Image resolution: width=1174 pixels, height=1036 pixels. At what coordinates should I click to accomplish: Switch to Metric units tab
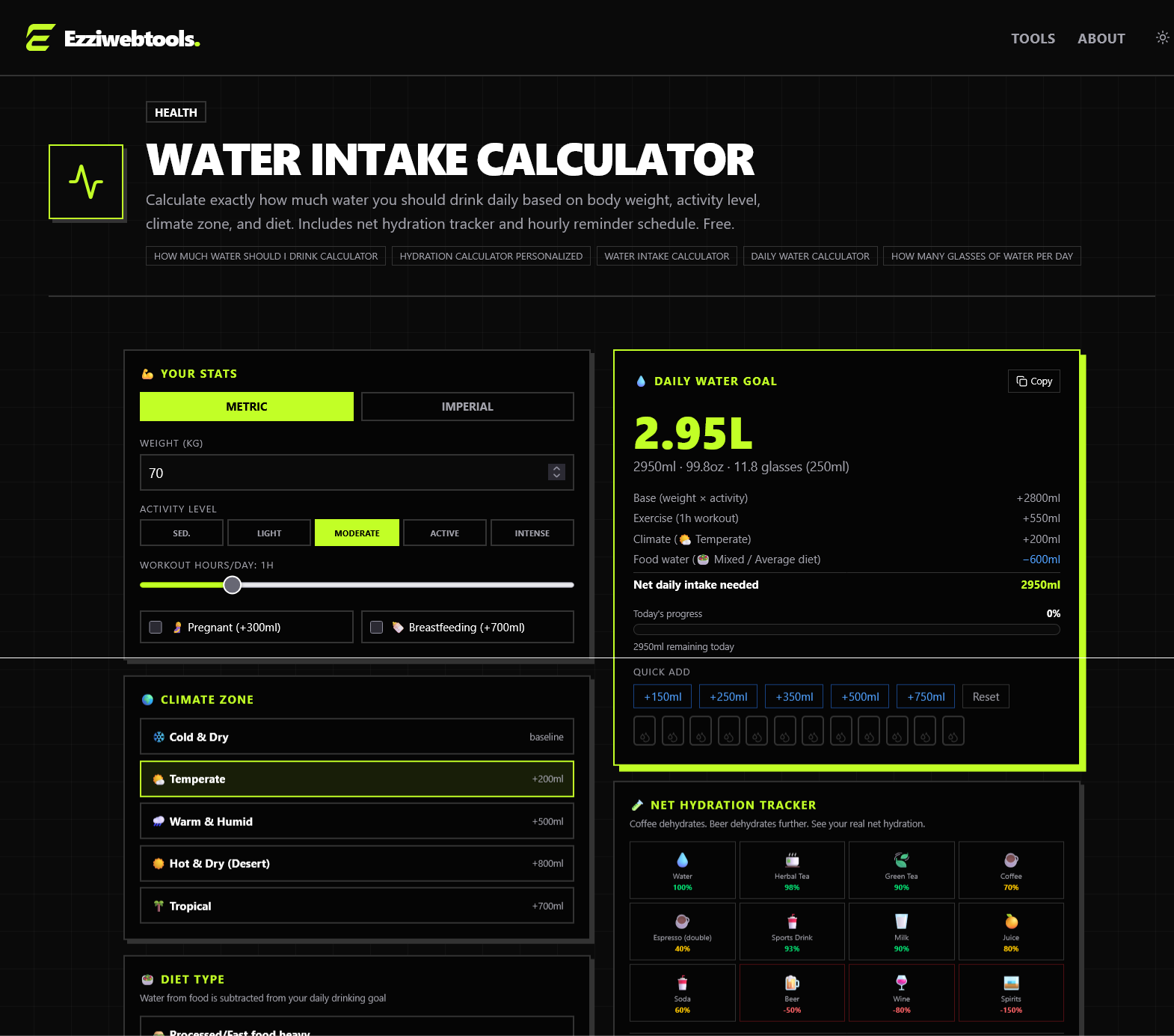tap(247, 406)
